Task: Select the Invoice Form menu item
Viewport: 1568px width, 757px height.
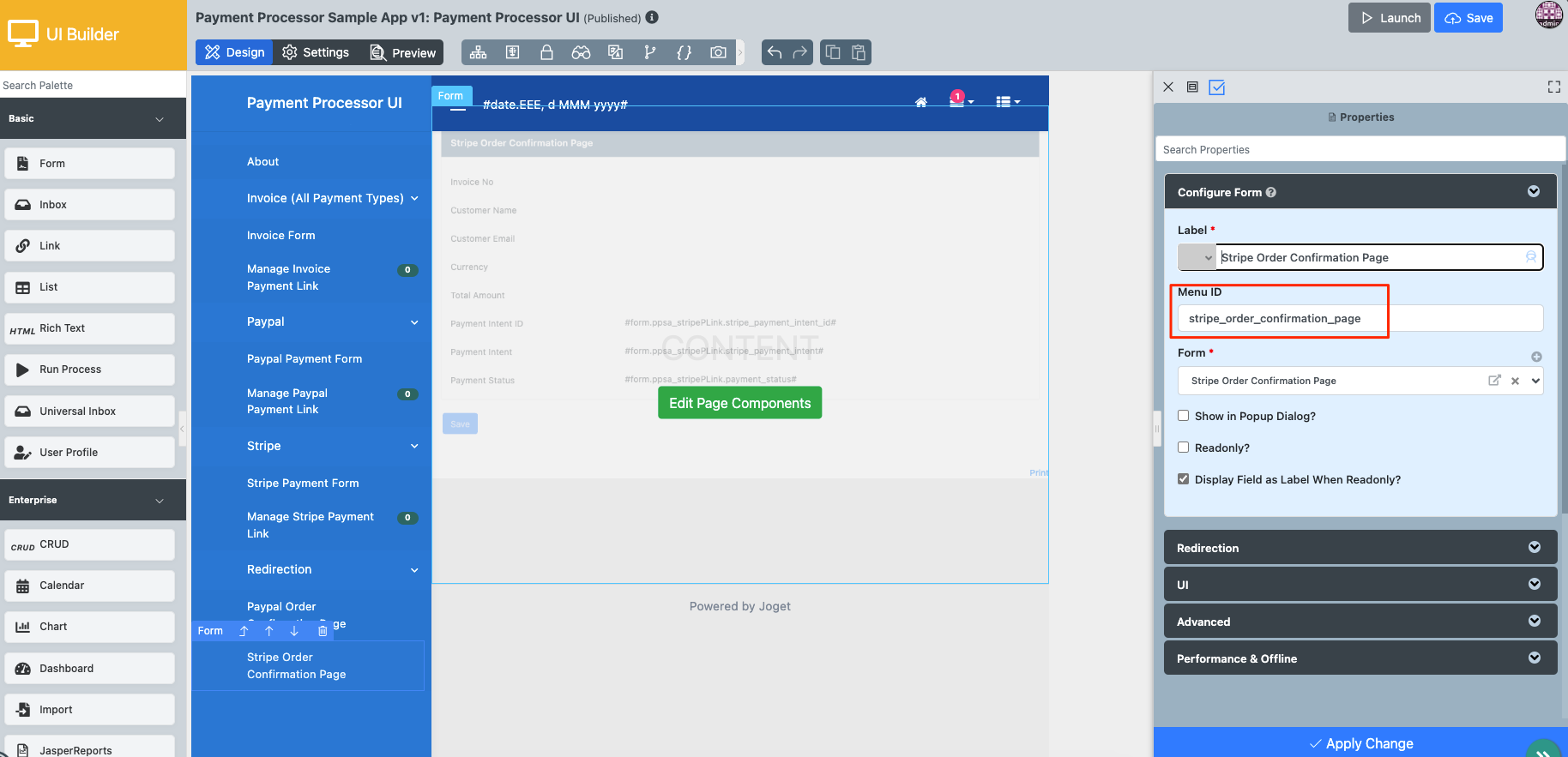Action: (280, 236)
